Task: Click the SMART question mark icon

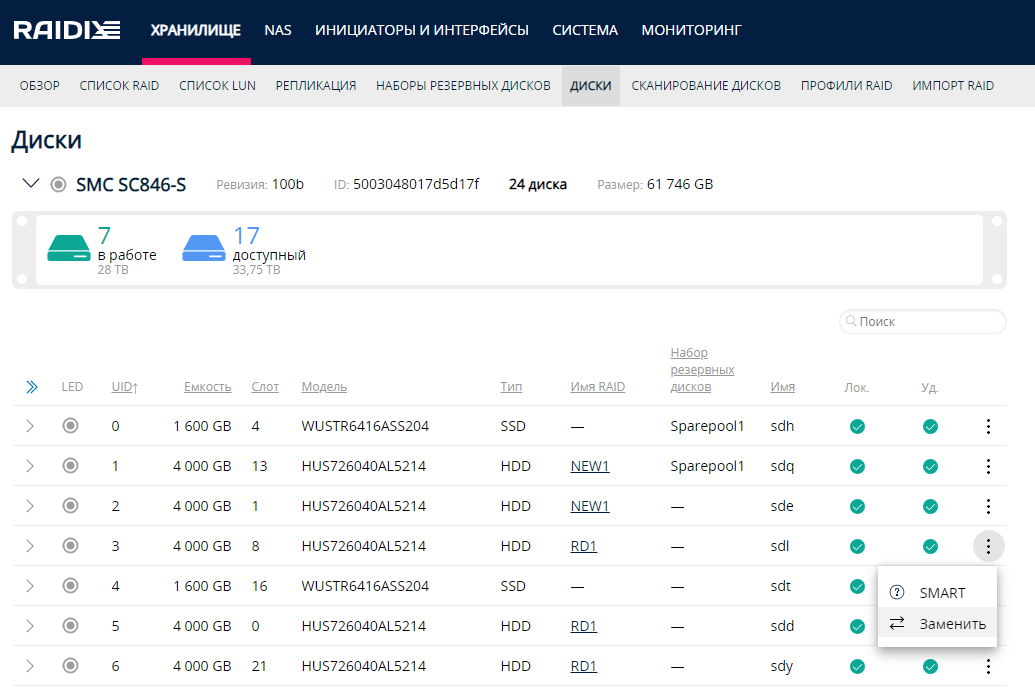Action: pyautogui.click(x=897, y=592)
